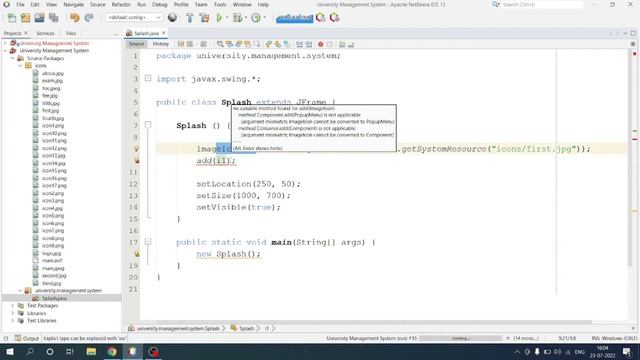Image resolution: width=640 pixels, height=360 pixels.
Task: Click the second profiler icon after the memory bar
Action: [x=335, y=18]
